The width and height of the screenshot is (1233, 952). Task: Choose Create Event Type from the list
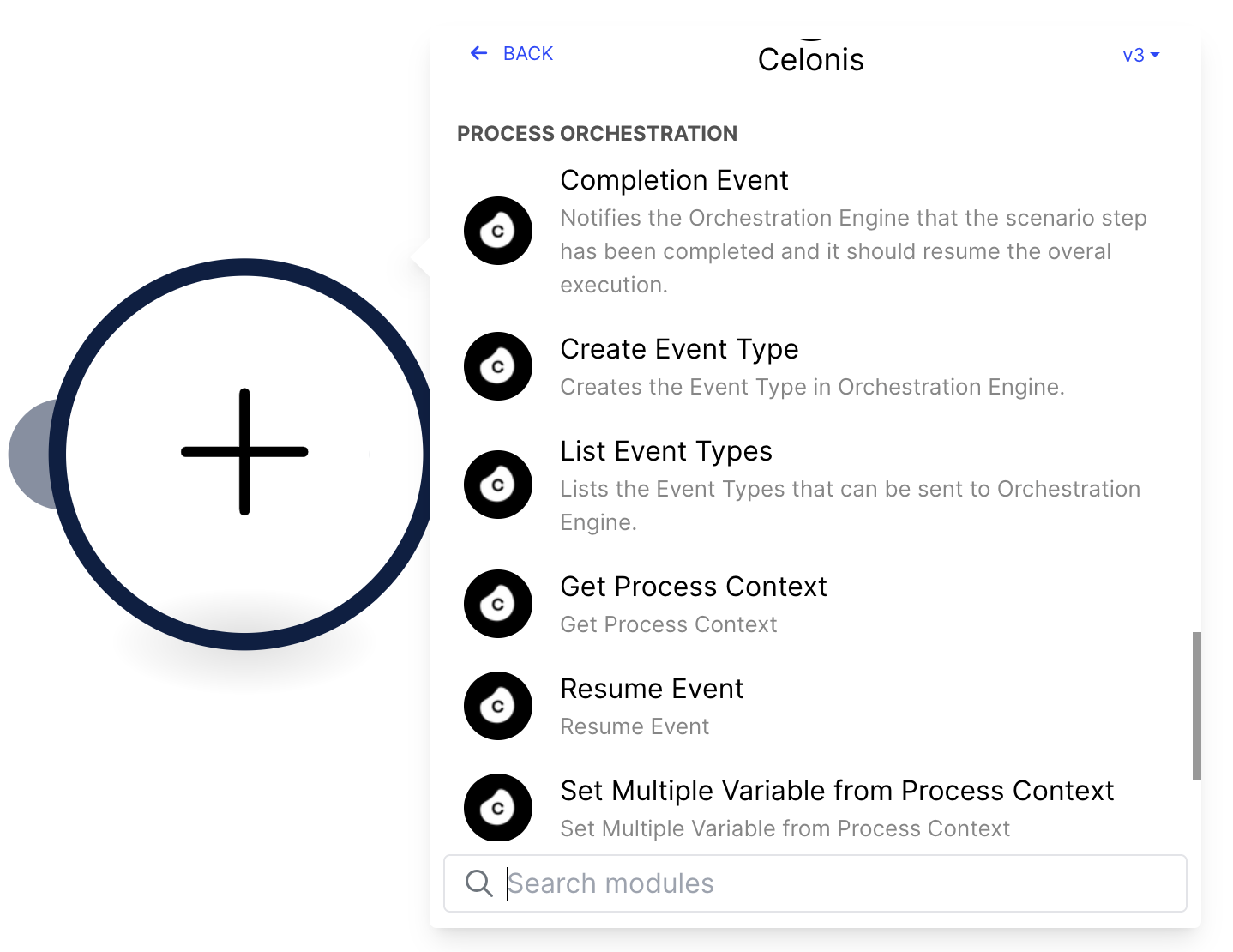pyautogui.click(x=679, y=349)
